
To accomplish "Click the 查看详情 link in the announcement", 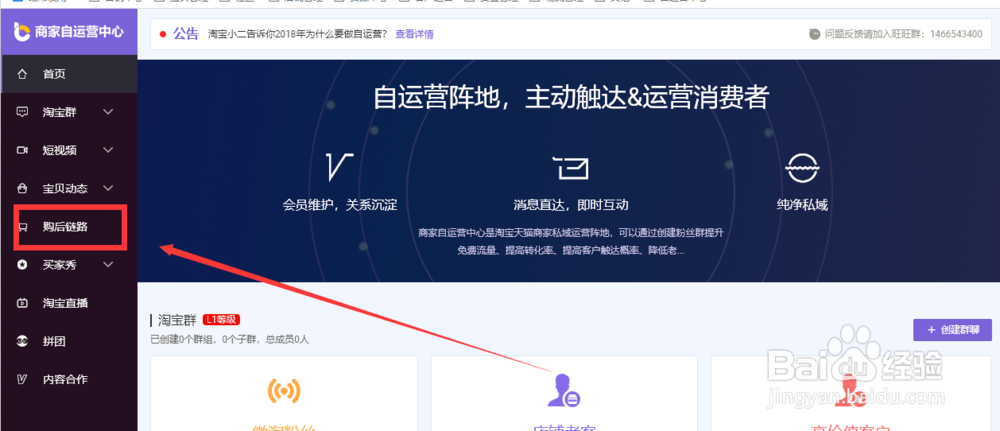I will coord(415,34).
